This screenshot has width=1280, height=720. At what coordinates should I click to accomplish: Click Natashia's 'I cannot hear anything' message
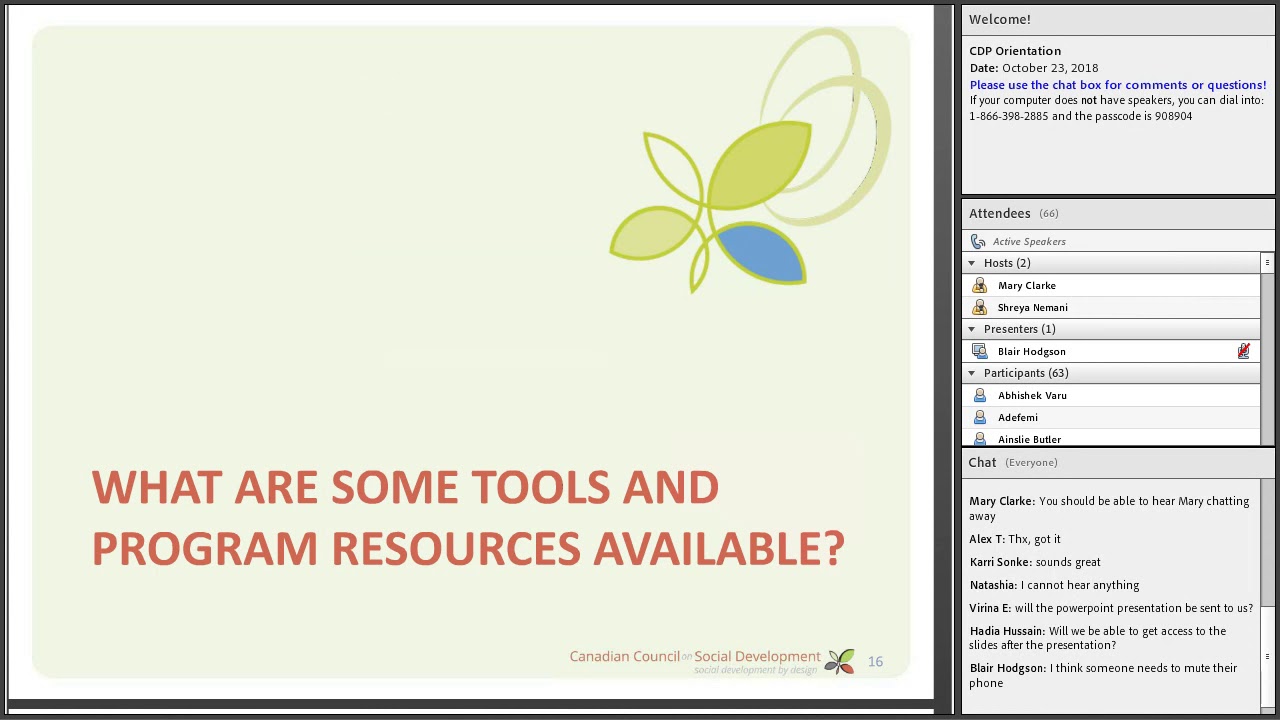tap(1054, 585)
